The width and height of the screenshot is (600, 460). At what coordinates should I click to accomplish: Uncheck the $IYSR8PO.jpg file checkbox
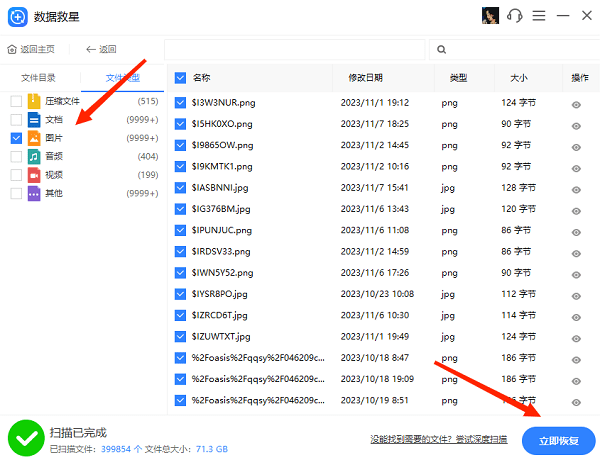180,294
